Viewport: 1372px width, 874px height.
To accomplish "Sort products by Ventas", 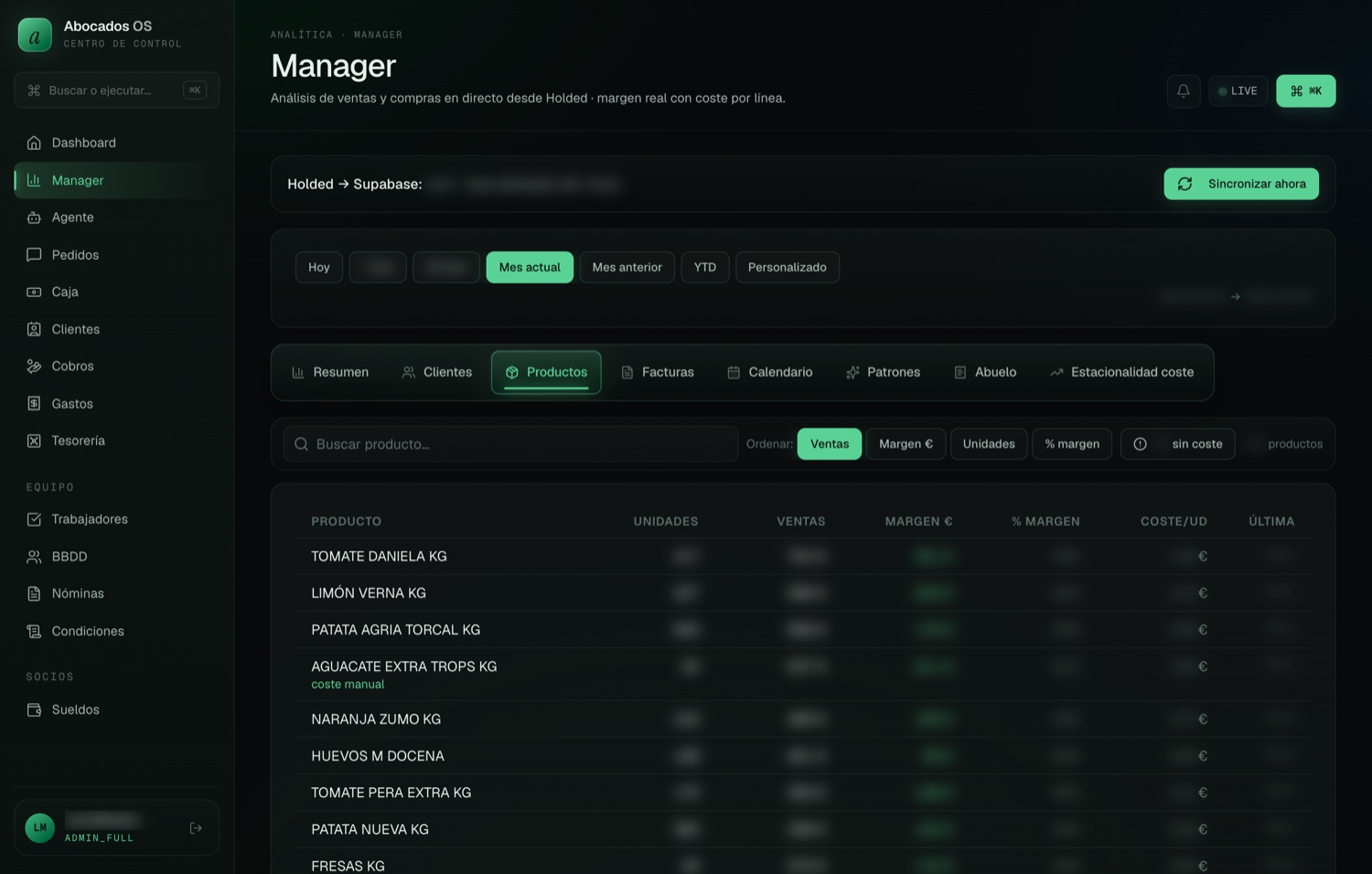I will pyautogui.click(x=830, y=444).
